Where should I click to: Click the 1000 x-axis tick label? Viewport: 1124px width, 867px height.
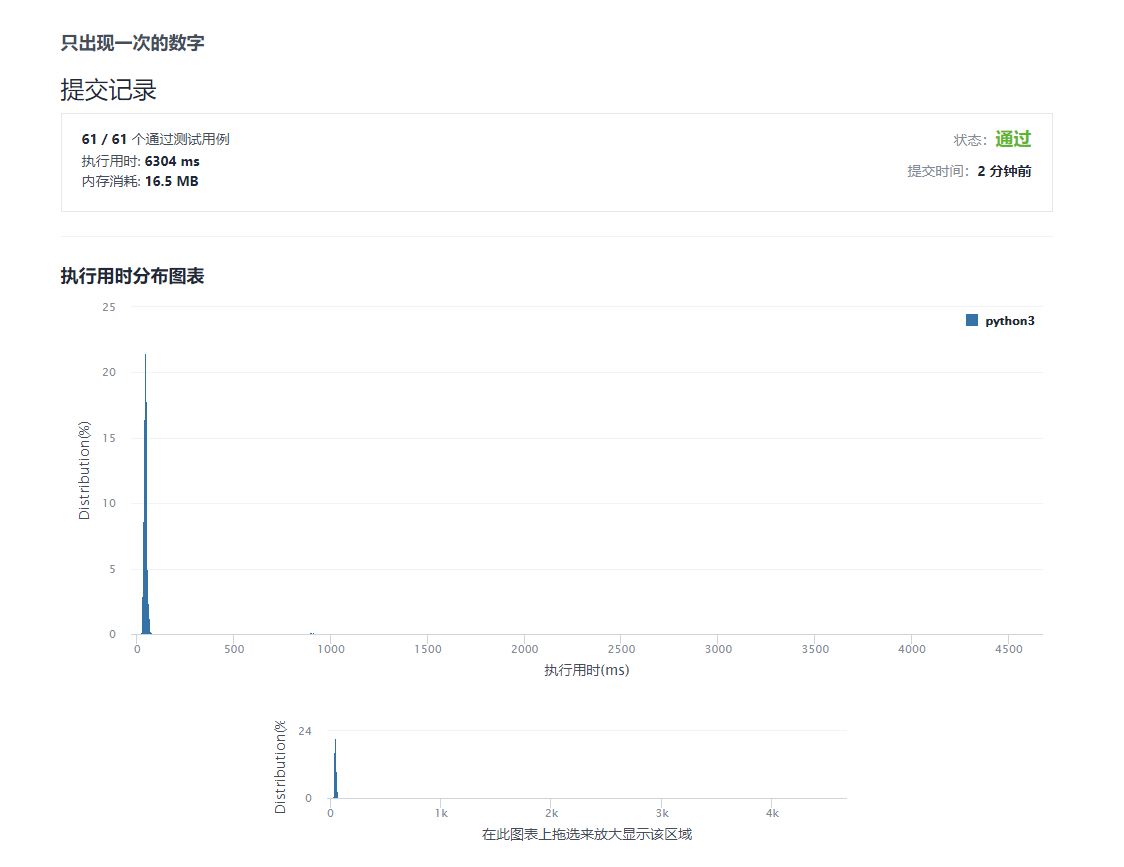click(x=331, y=649)
